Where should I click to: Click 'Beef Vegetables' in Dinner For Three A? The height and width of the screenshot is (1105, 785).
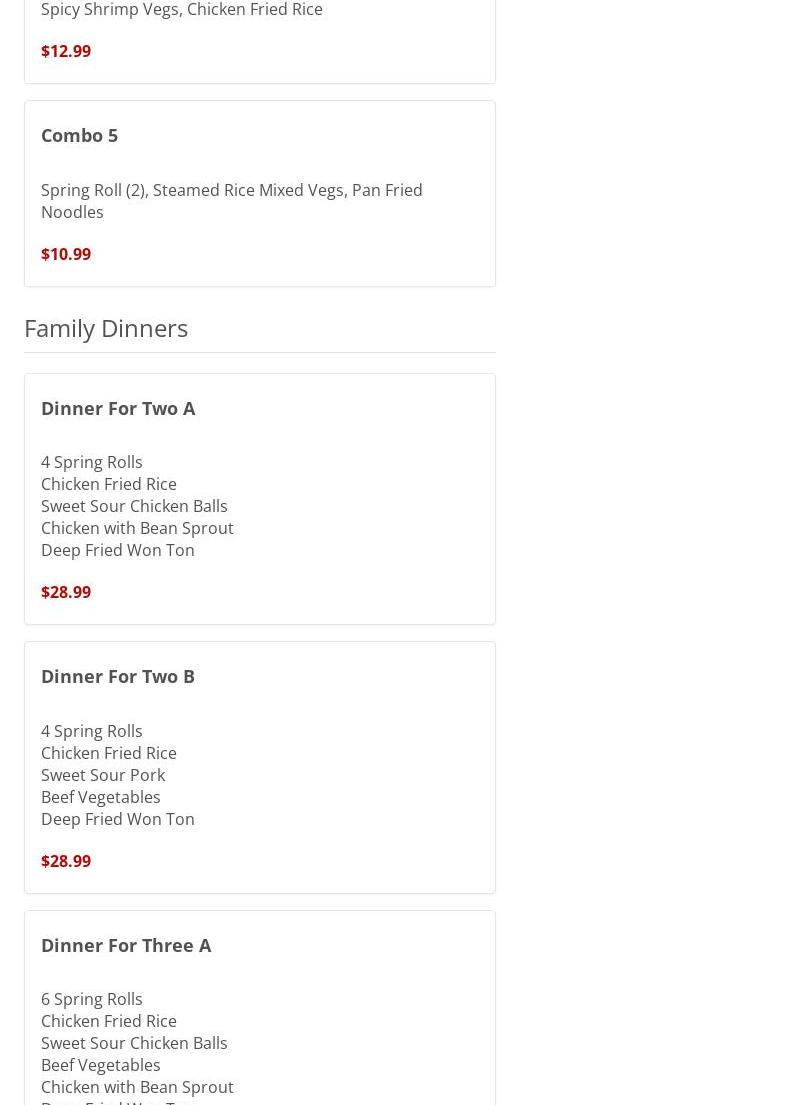(x=100, y=1065)
